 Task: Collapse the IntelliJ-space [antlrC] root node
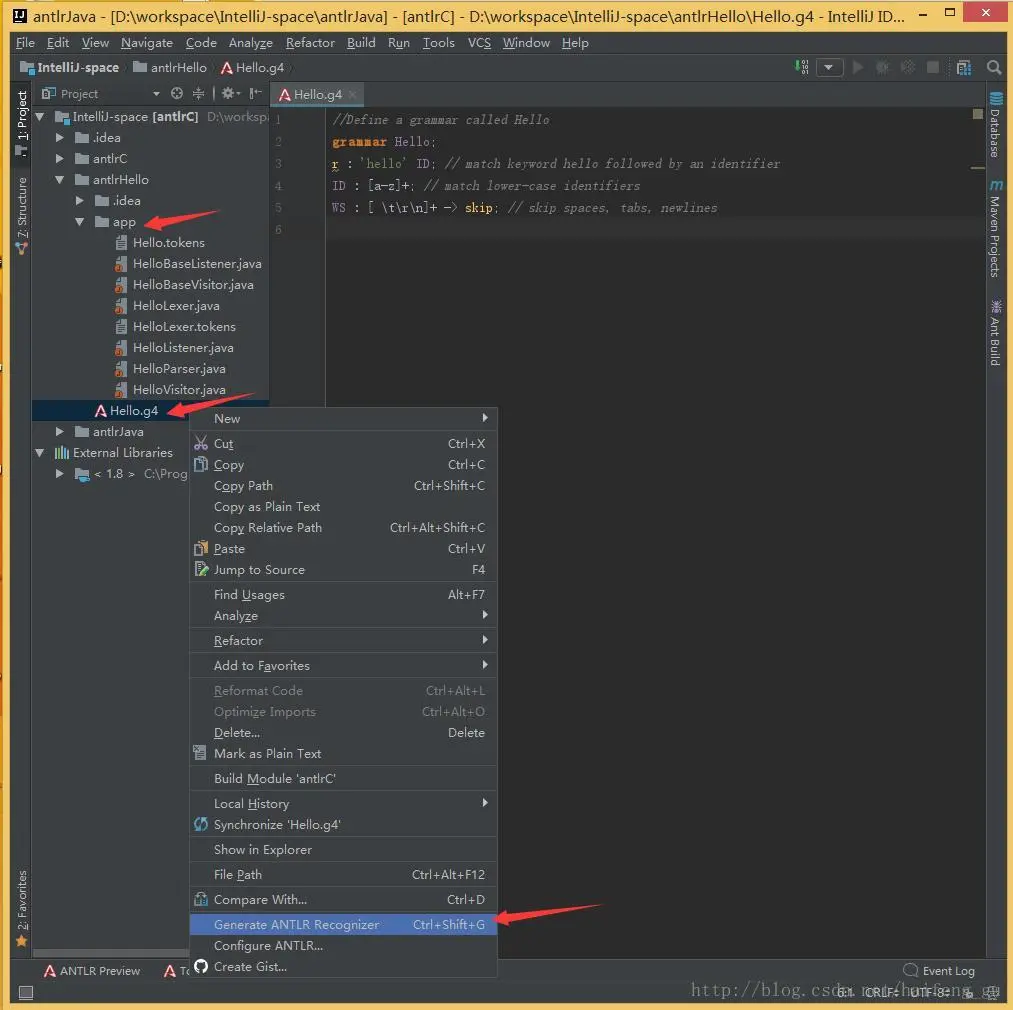[40, 117]
